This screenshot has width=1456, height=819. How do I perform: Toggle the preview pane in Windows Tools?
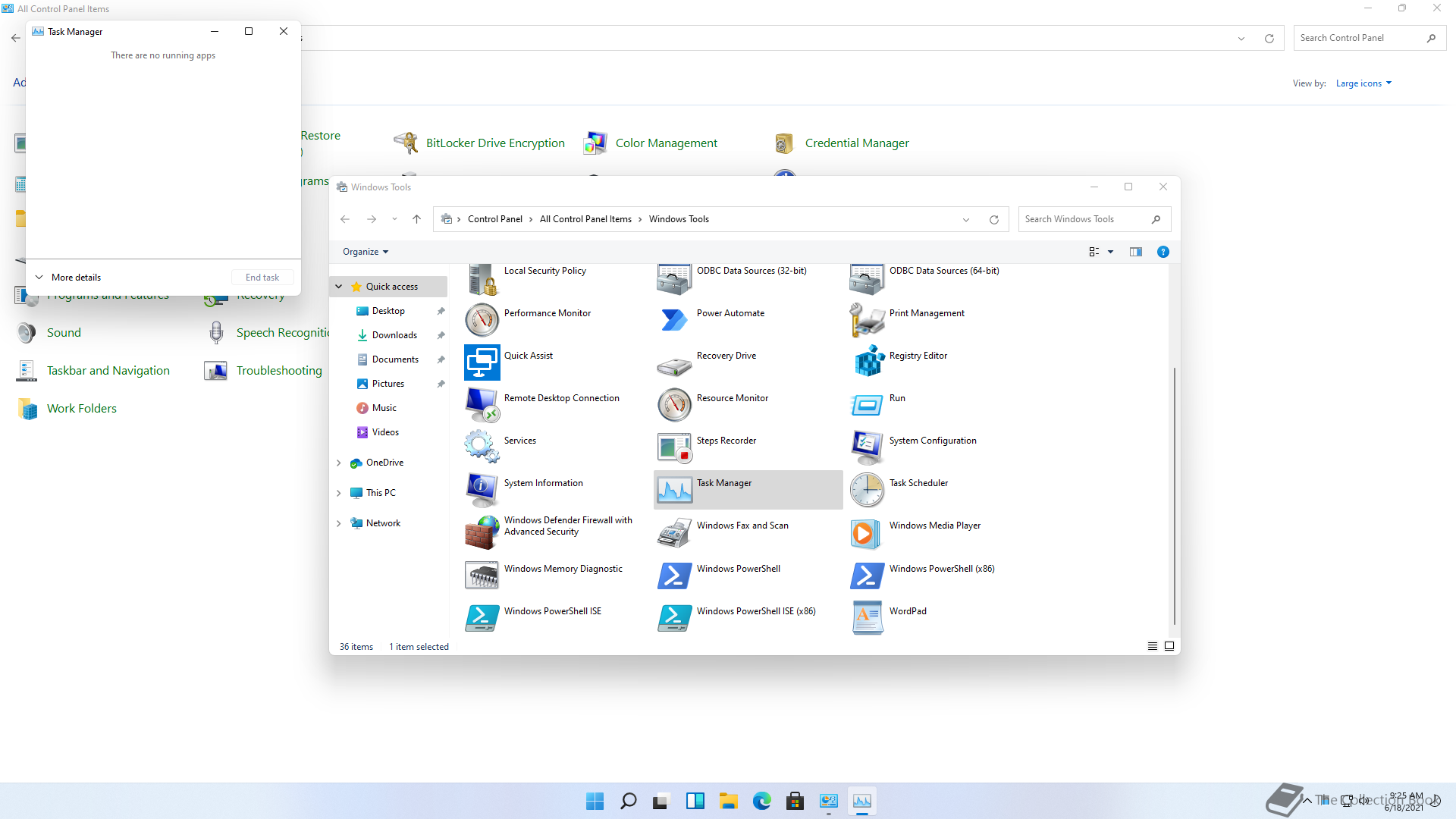[x=1135, y=252]
